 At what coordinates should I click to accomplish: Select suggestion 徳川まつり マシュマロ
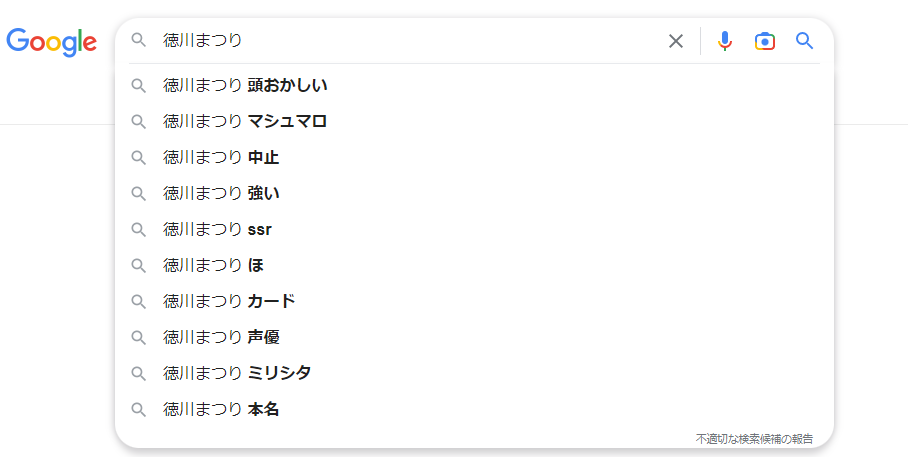point(474,121)
